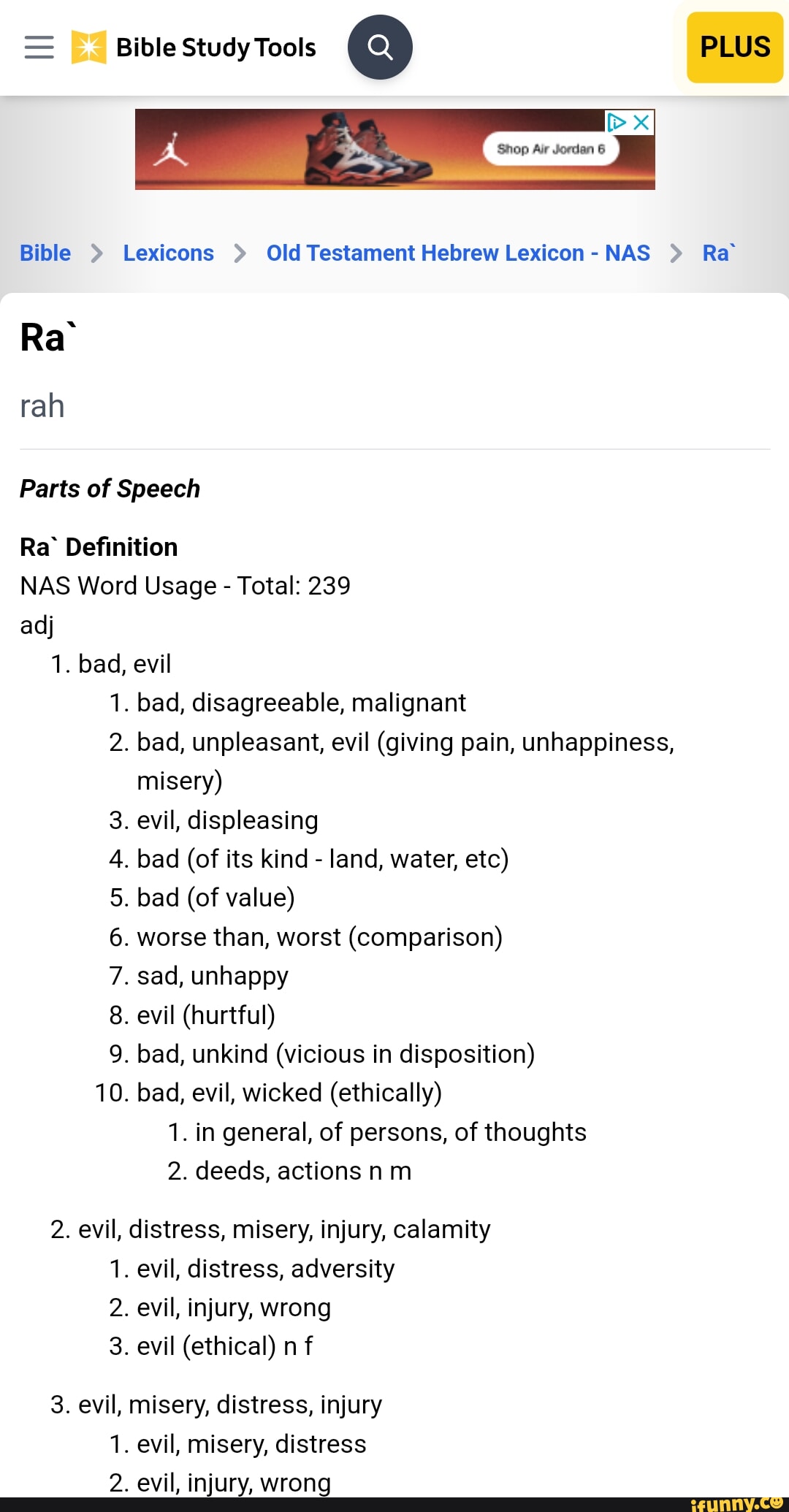Click the chevron after Bible breadcrumb
Viewport: 789px width, 1512px height.
click(x=96, y=253)
